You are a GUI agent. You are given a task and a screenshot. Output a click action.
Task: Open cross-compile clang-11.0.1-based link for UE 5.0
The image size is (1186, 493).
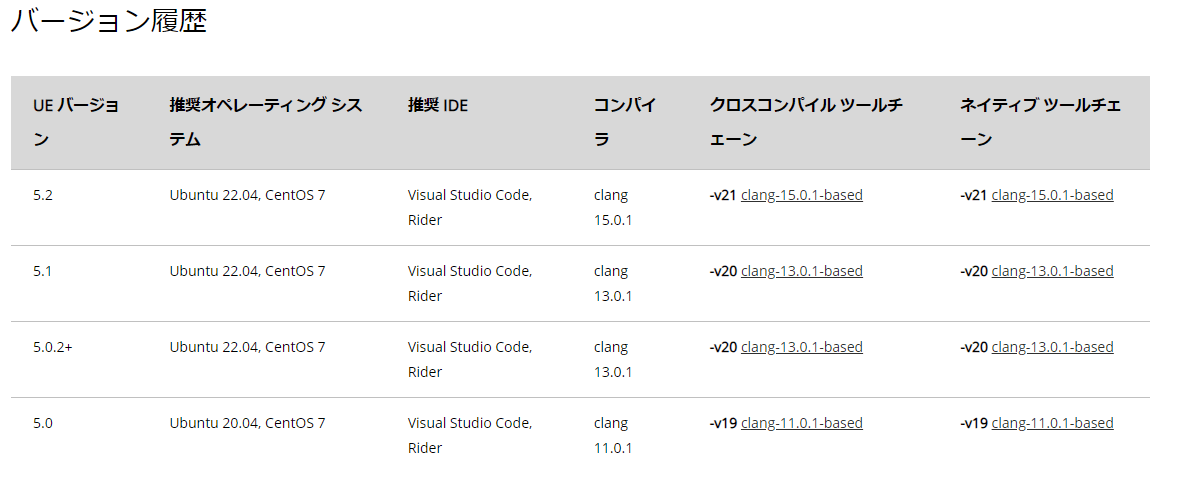pos(802,423)
